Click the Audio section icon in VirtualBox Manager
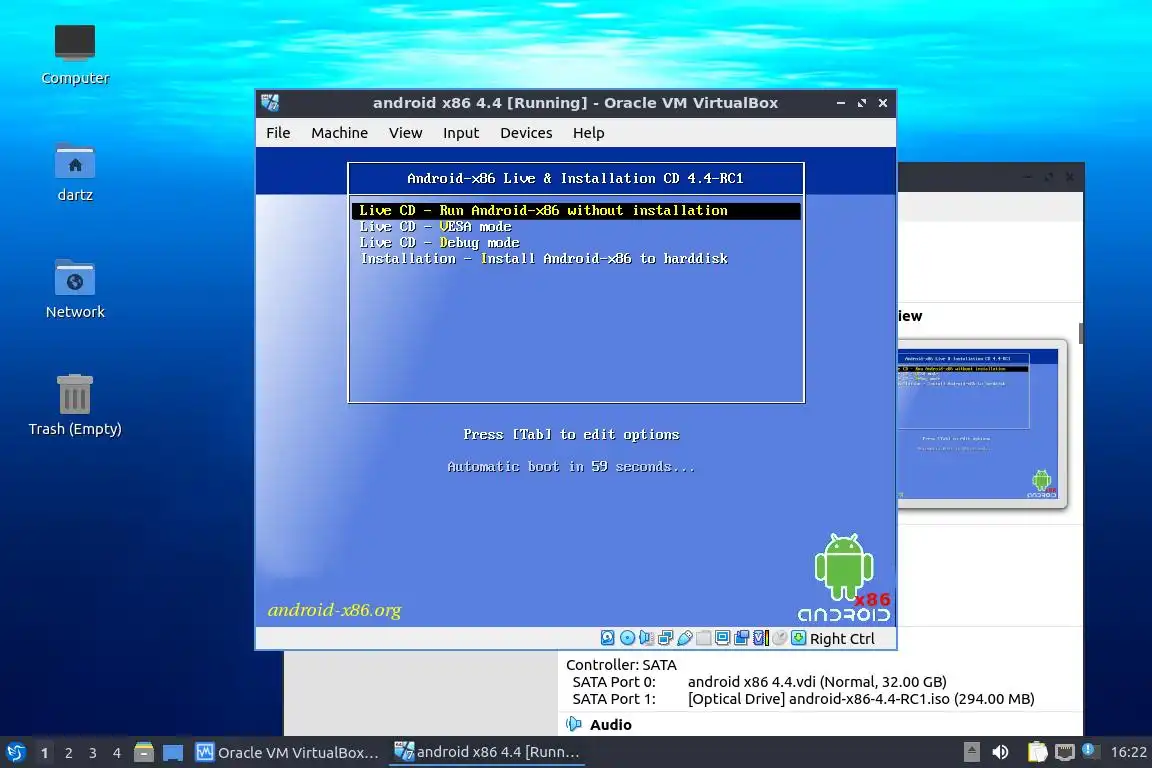 click(x=574, y=725)
